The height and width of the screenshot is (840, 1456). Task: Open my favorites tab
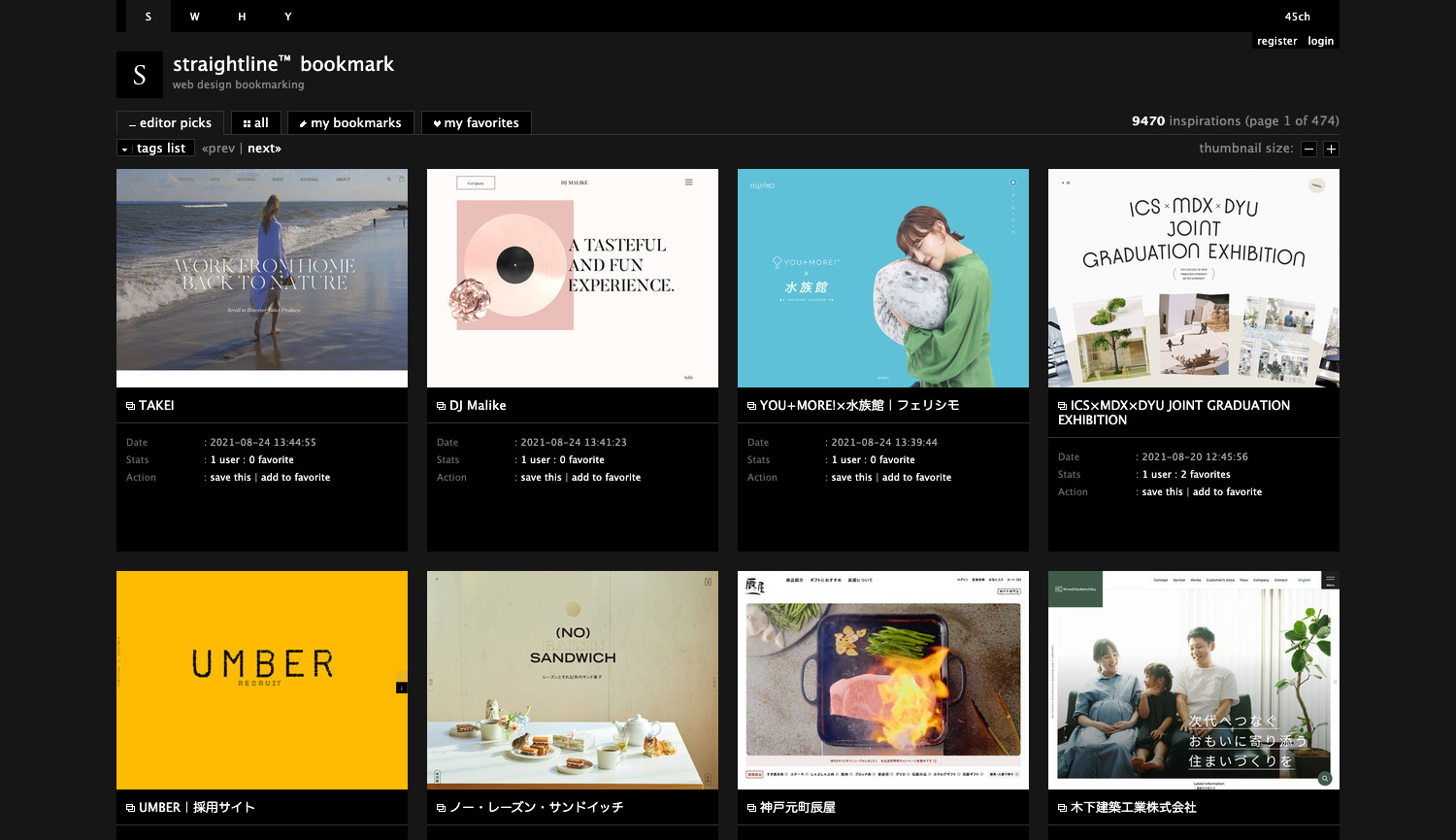point(476,123)
